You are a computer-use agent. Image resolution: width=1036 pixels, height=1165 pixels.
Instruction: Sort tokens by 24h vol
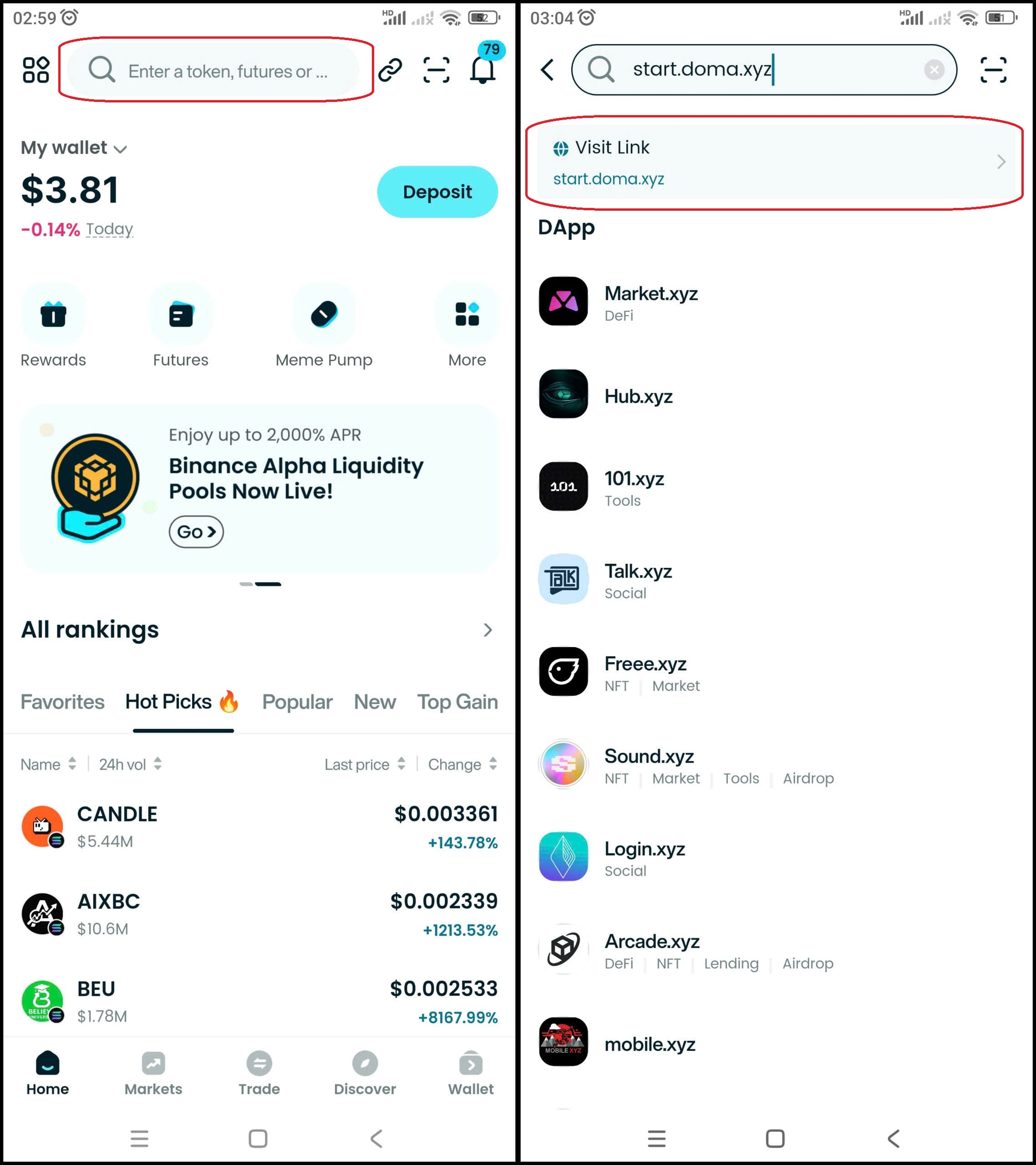(131, 765)
